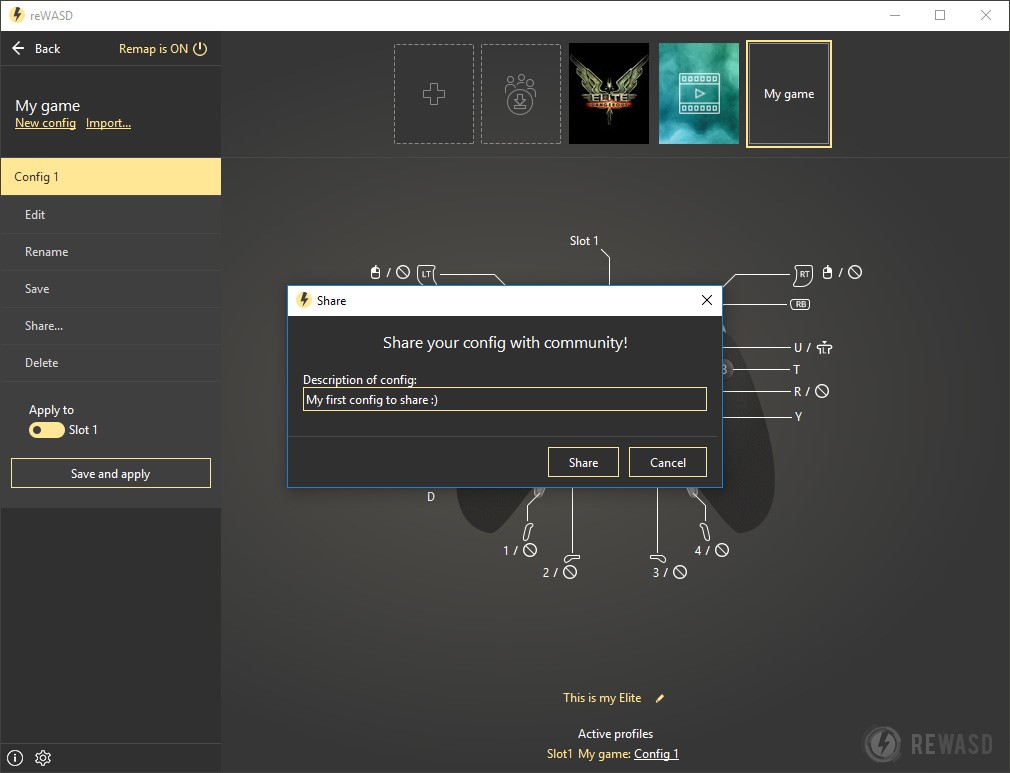
Task: Click the RB bumper icon
Action: point(800,304)
